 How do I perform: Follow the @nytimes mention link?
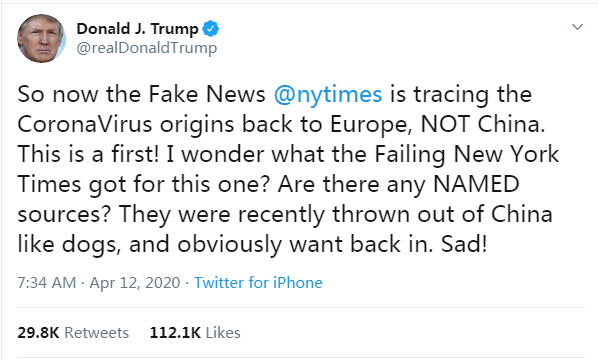click(328, 95)
